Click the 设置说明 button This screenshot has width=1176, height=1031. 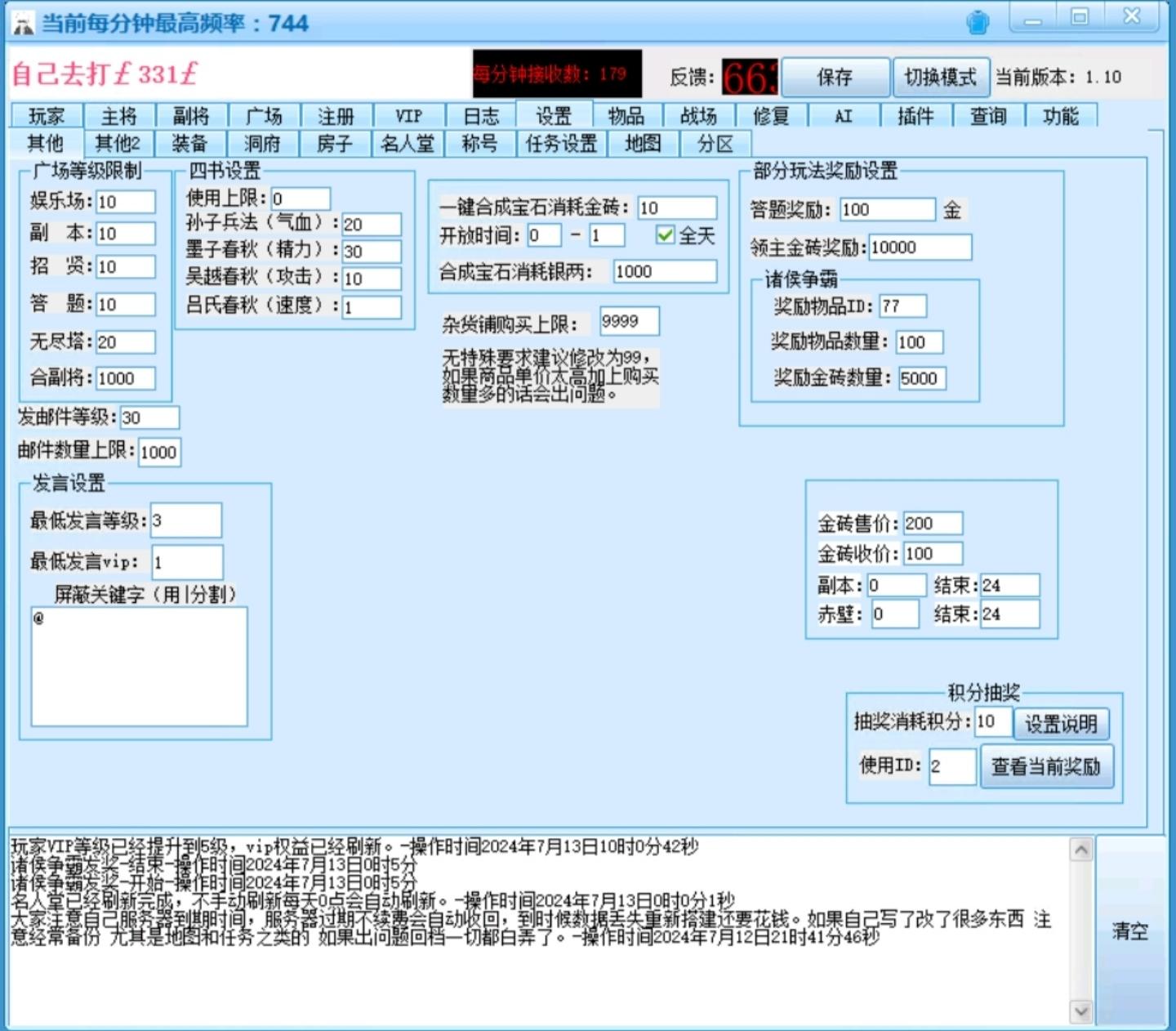(x=1061, y=723)
